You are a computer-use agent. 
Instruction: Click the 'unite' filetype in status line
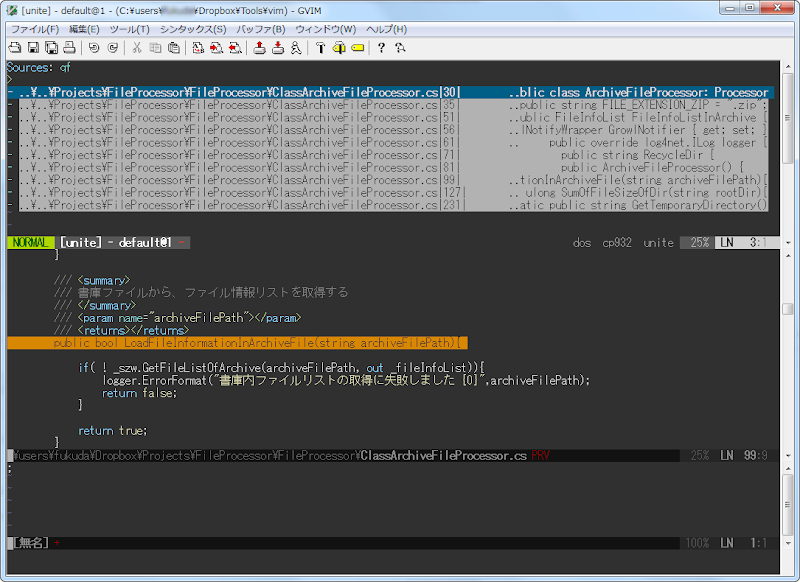tap(659, 243)
